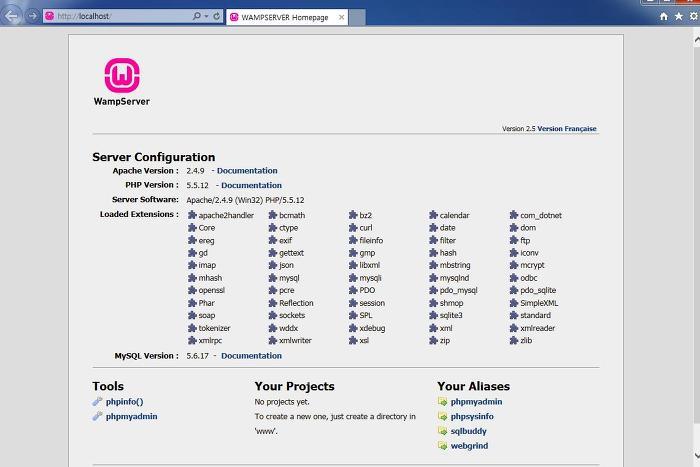Click puzzle icon beside xdebug extension

(353, 328)
